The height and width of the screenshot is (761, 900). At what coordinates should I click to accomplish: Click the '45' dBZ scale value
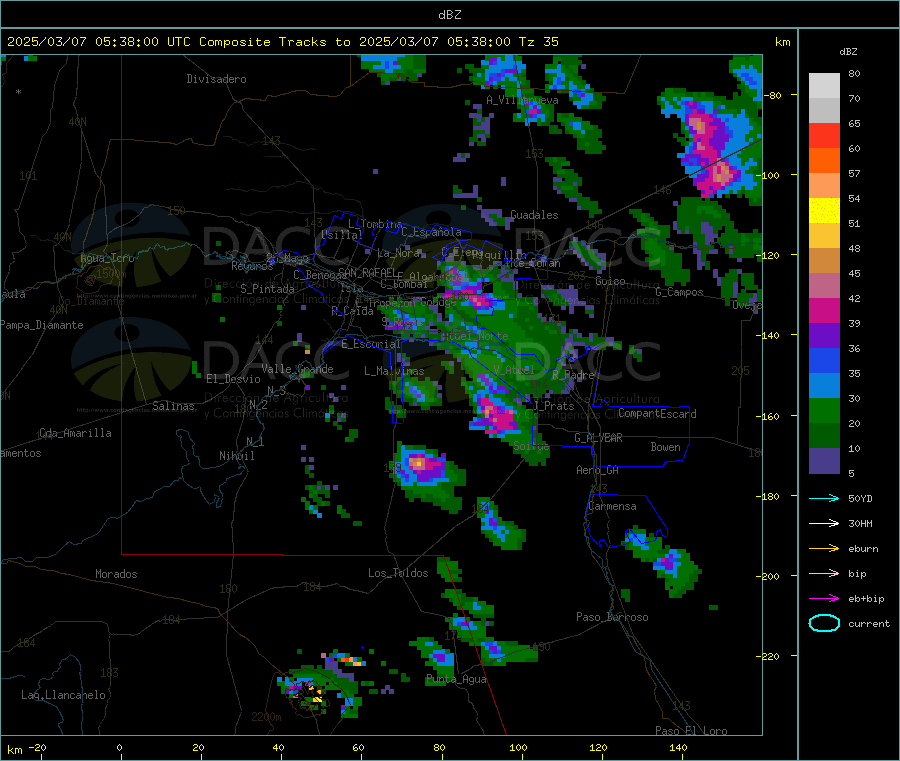click(854, 274)
